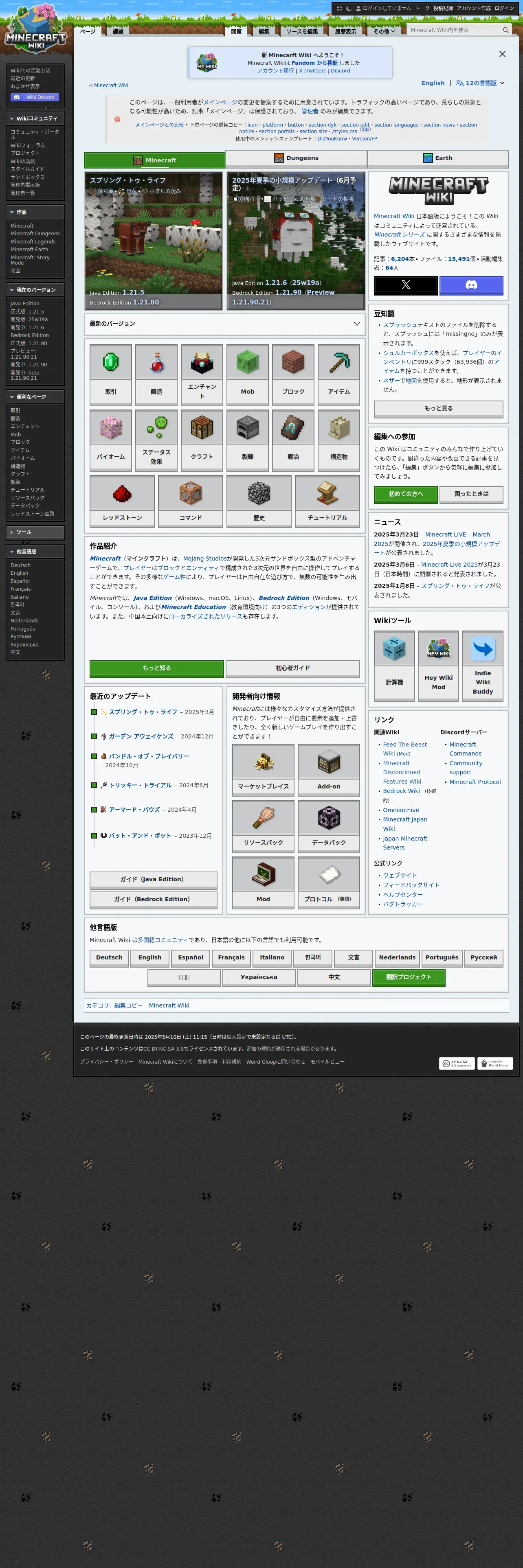Select the Minecraft game tab
This screenshot has width=523, height=1568.
155,160
